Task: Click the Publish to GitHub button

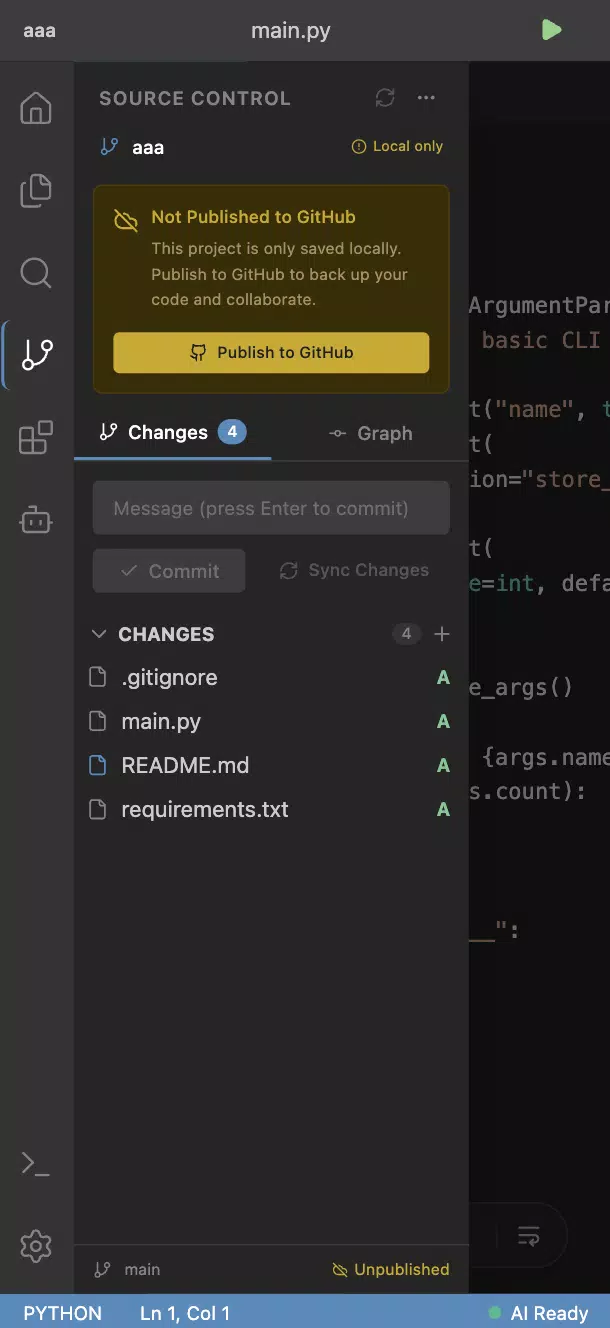Action: tap(271, 352)
